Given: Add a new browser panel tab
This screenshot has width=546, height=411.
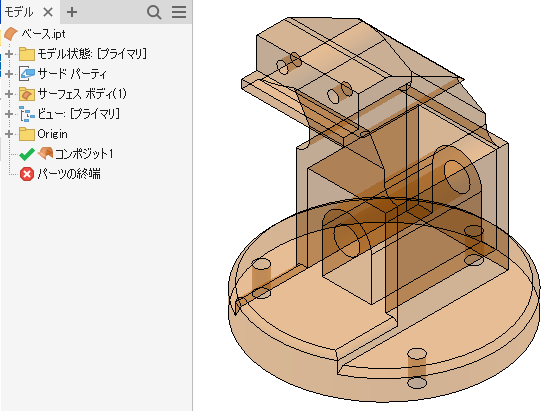Looking at the screenshot, I should point(72,12).
